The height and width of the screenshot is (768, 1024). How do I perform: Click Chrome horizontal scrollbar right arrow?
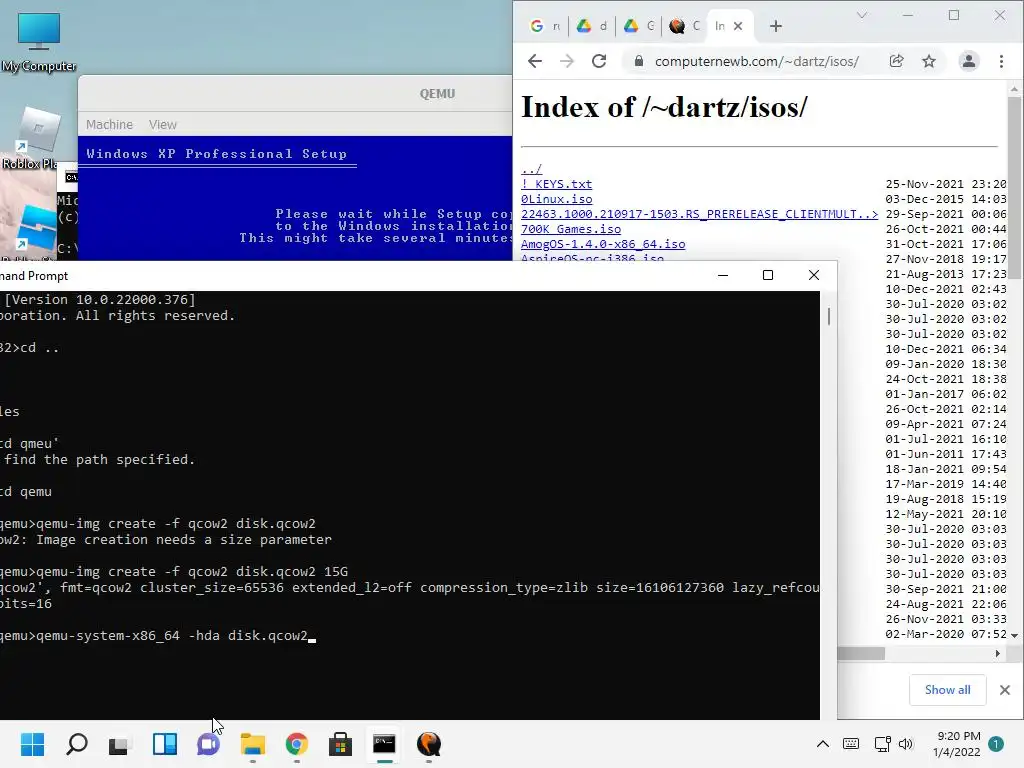point(997,653)
